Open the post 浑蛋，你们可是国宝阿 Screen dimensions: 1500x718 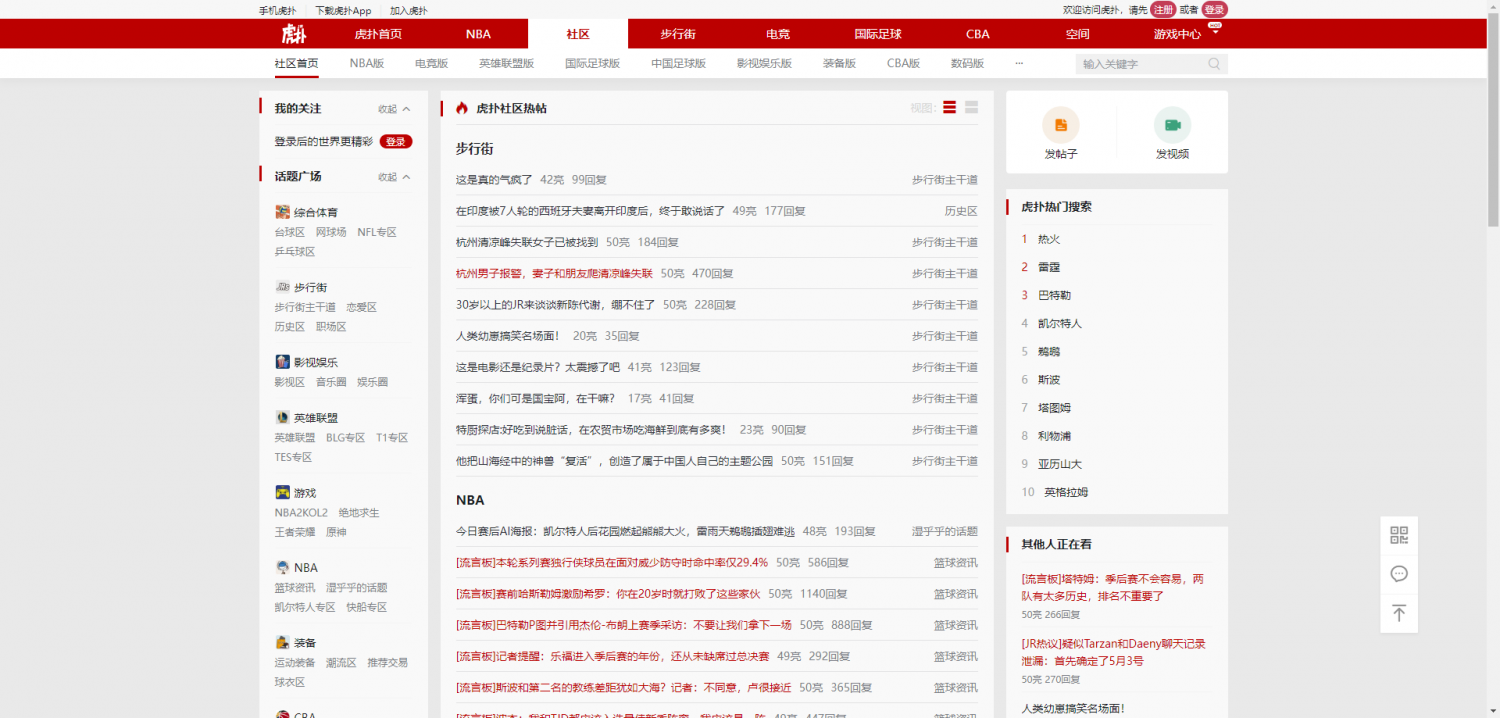click(535, 398)
